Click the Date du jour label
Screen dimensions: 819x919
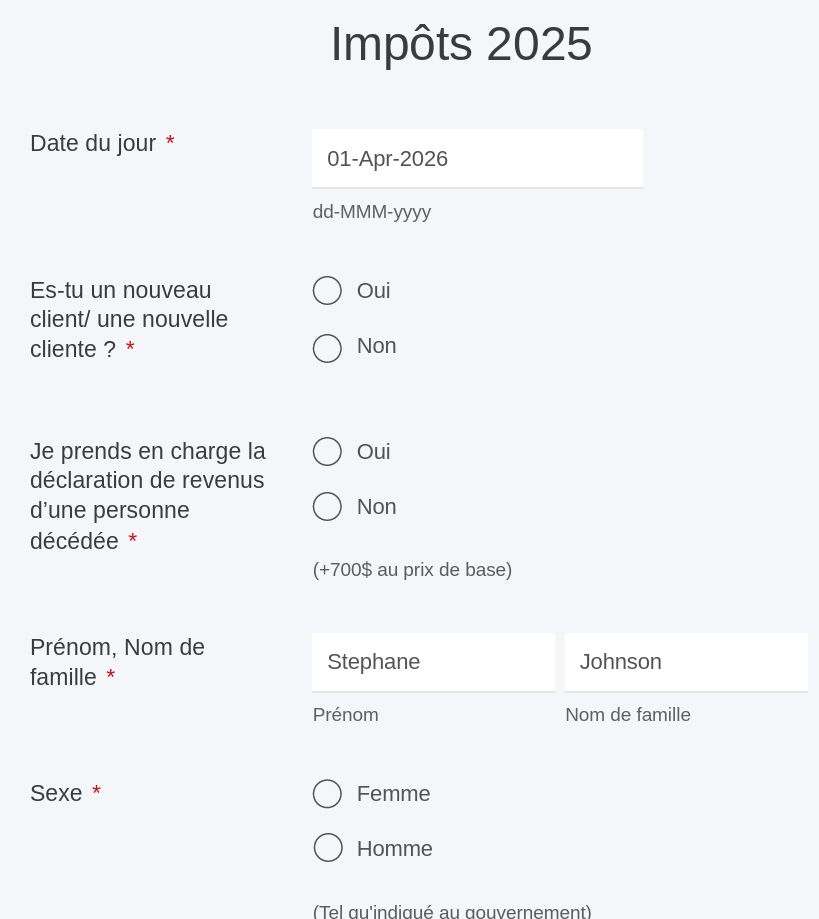[x=93, y=143]
